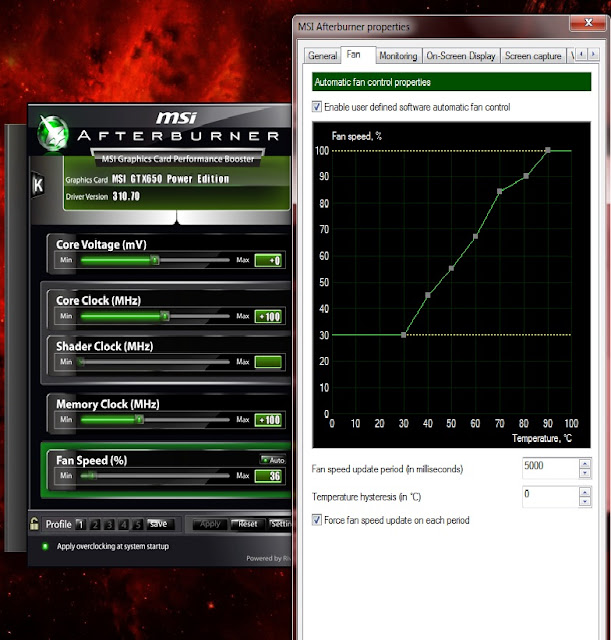The height and width of the screenshot is (640, 611).
Task: Open the Screen capture tab
Action: click(533, 56)
